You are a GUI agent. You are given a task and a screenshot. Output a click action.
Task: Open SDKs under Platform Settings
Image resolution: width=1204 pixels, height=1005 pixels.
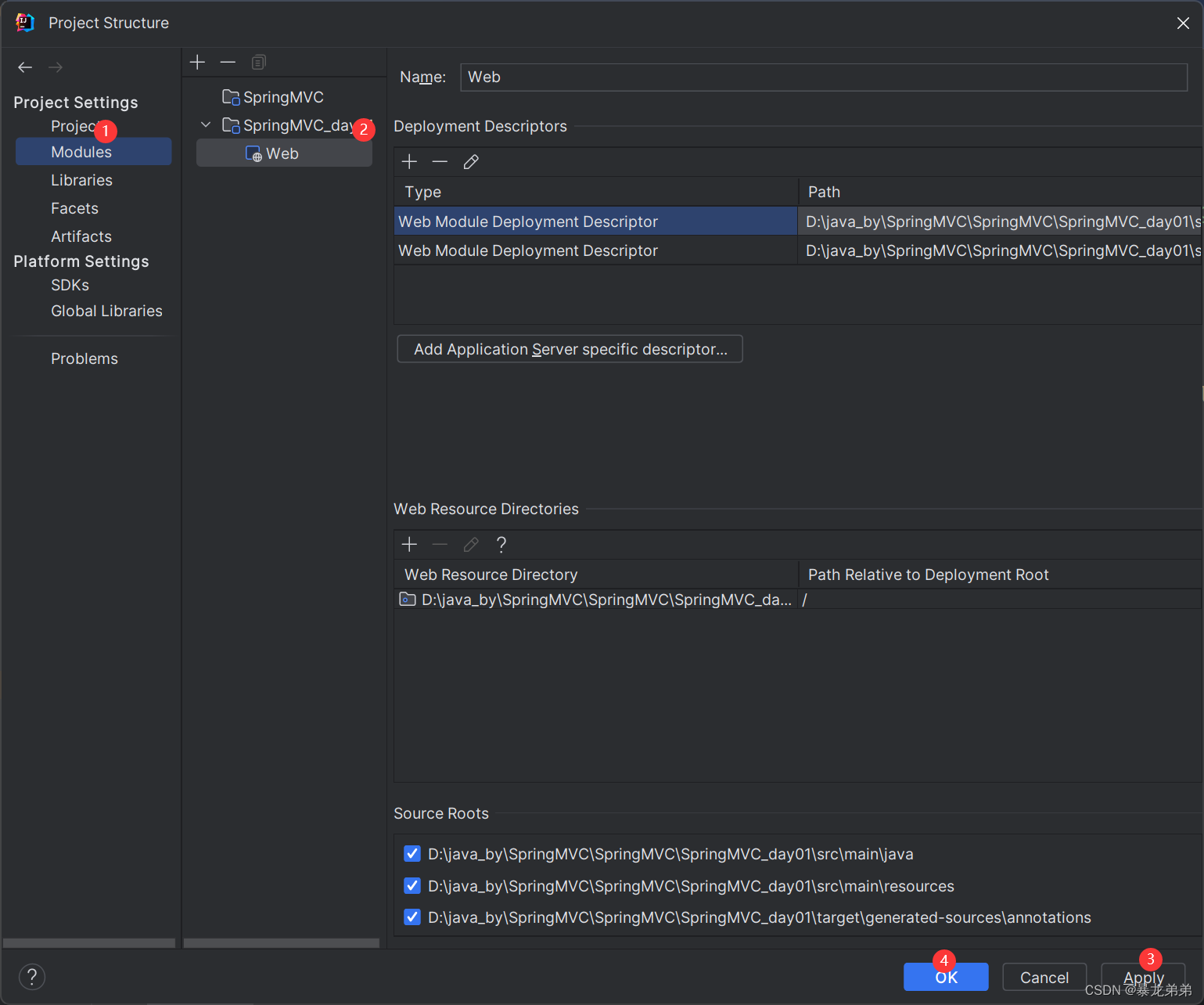coord(70,285)
